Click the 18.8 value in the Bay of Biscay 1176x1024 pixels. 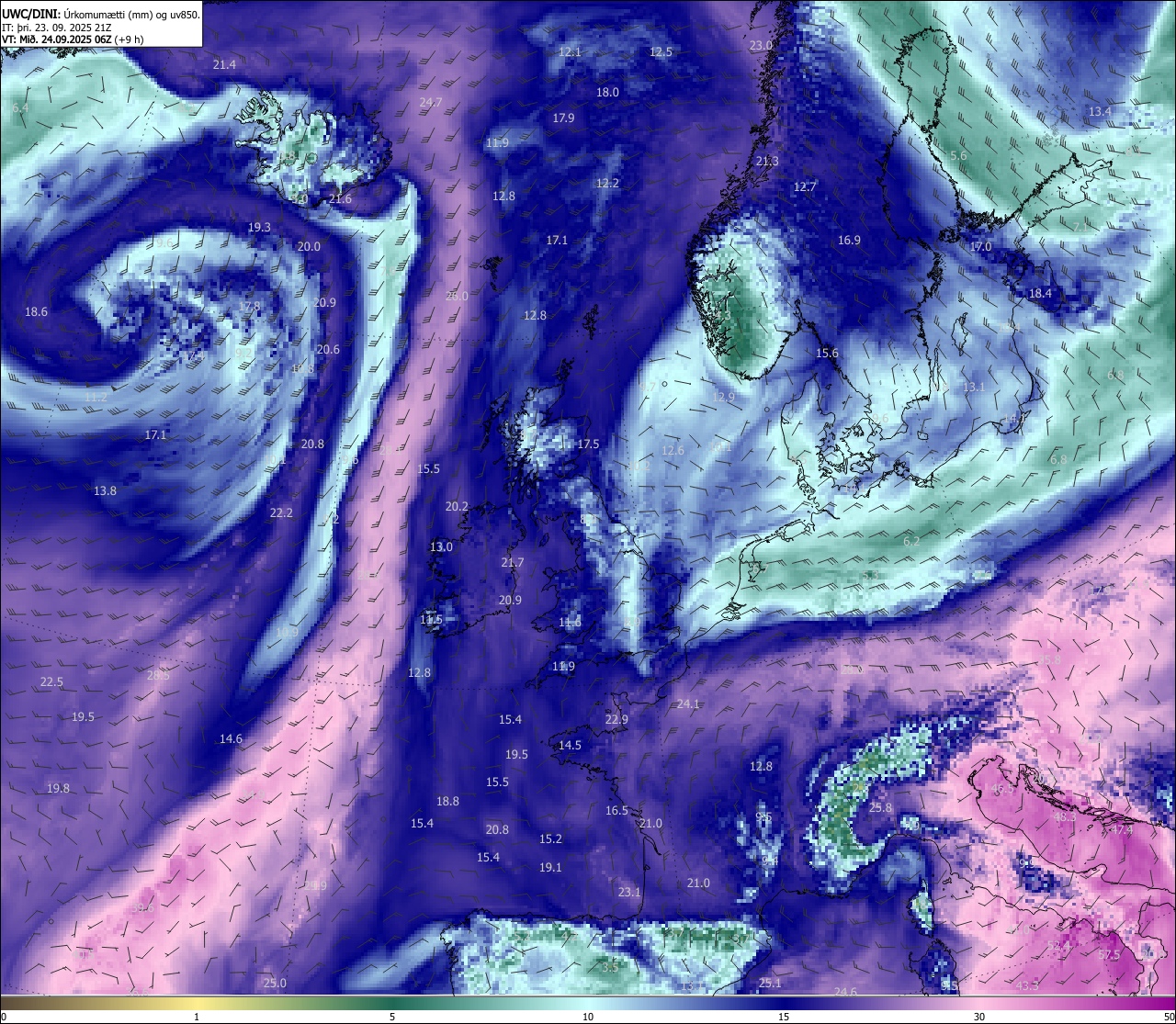pyautogui.click(x=447, y=801)
